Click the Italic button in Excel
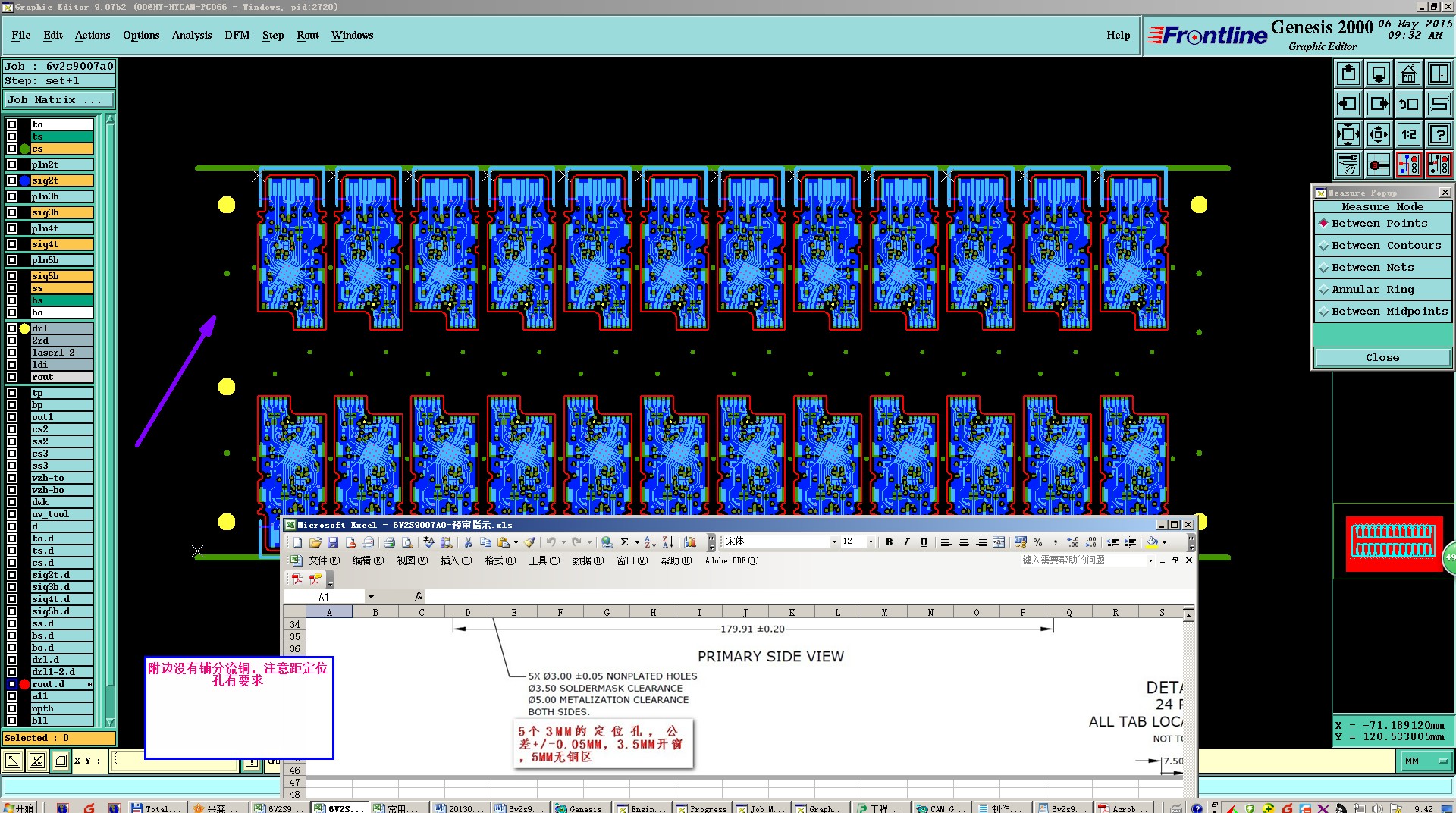The height and width of the screenshot is (813, 1456). pyautogui.click(x=906, y=542)
